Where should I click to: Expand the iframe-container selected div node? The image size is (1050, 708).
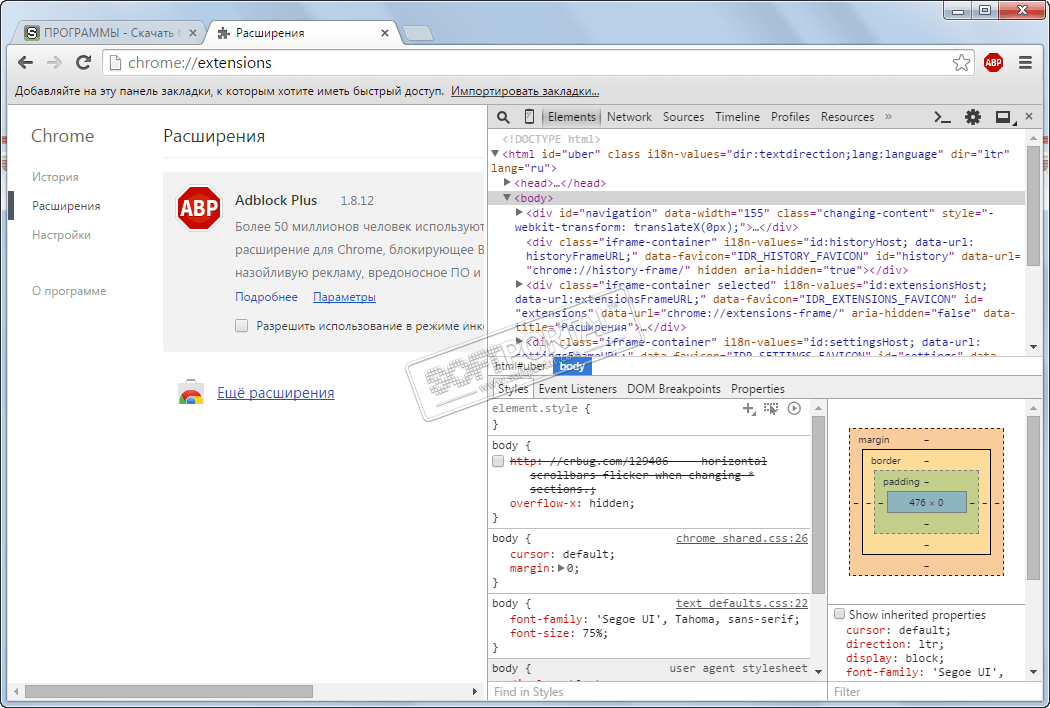tap(519, 285)
